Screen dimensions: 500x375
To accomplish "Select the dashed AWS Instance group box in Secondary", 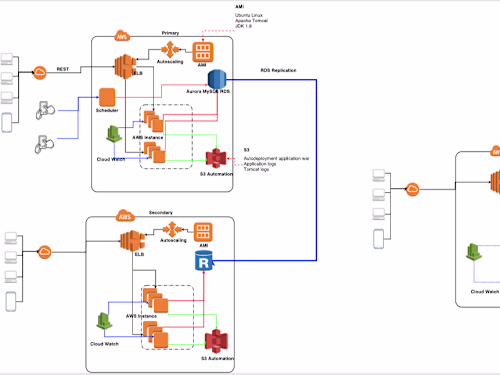I will point(167,317).
